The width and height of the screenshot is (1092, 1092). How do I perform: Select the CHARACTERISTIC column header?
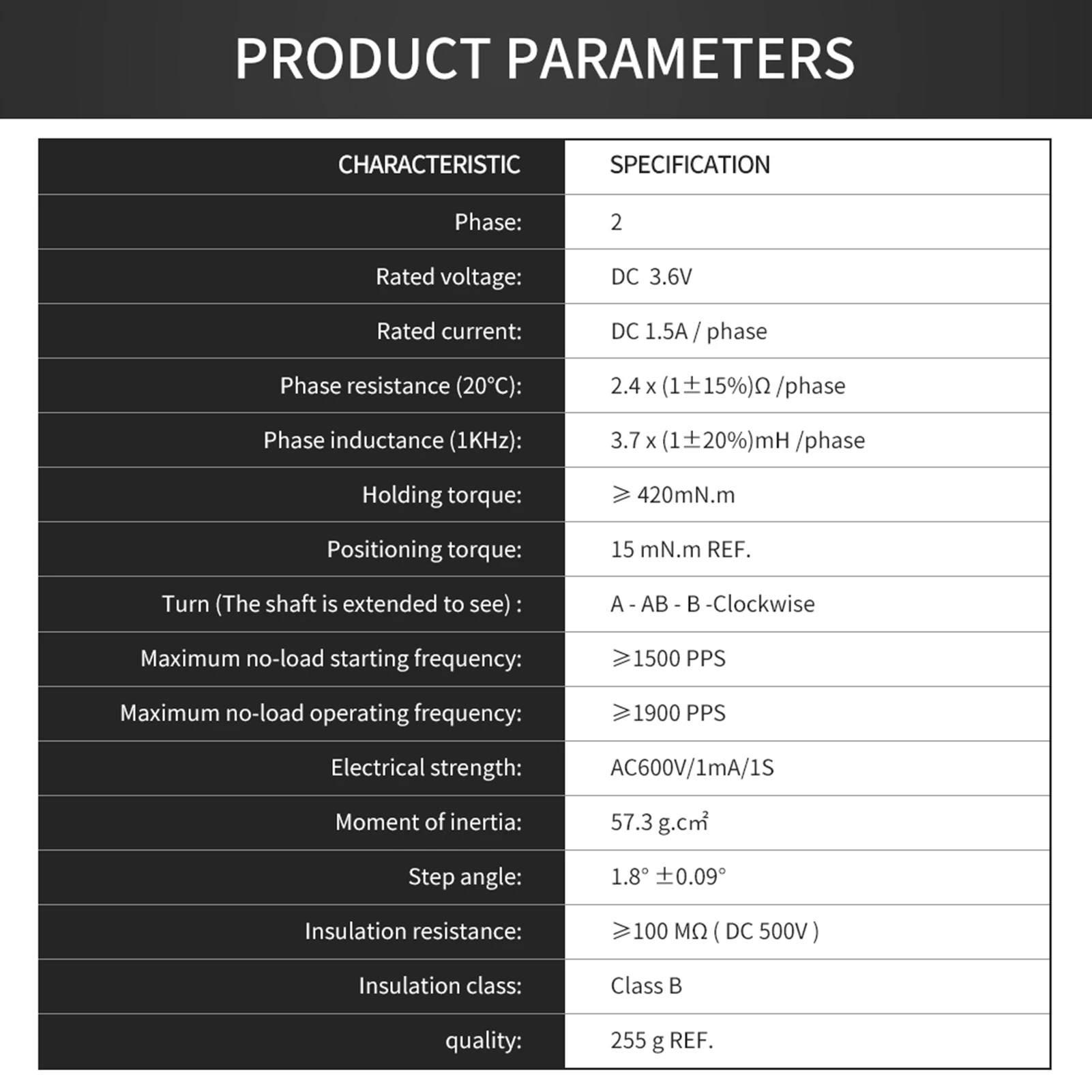point(429,165)
